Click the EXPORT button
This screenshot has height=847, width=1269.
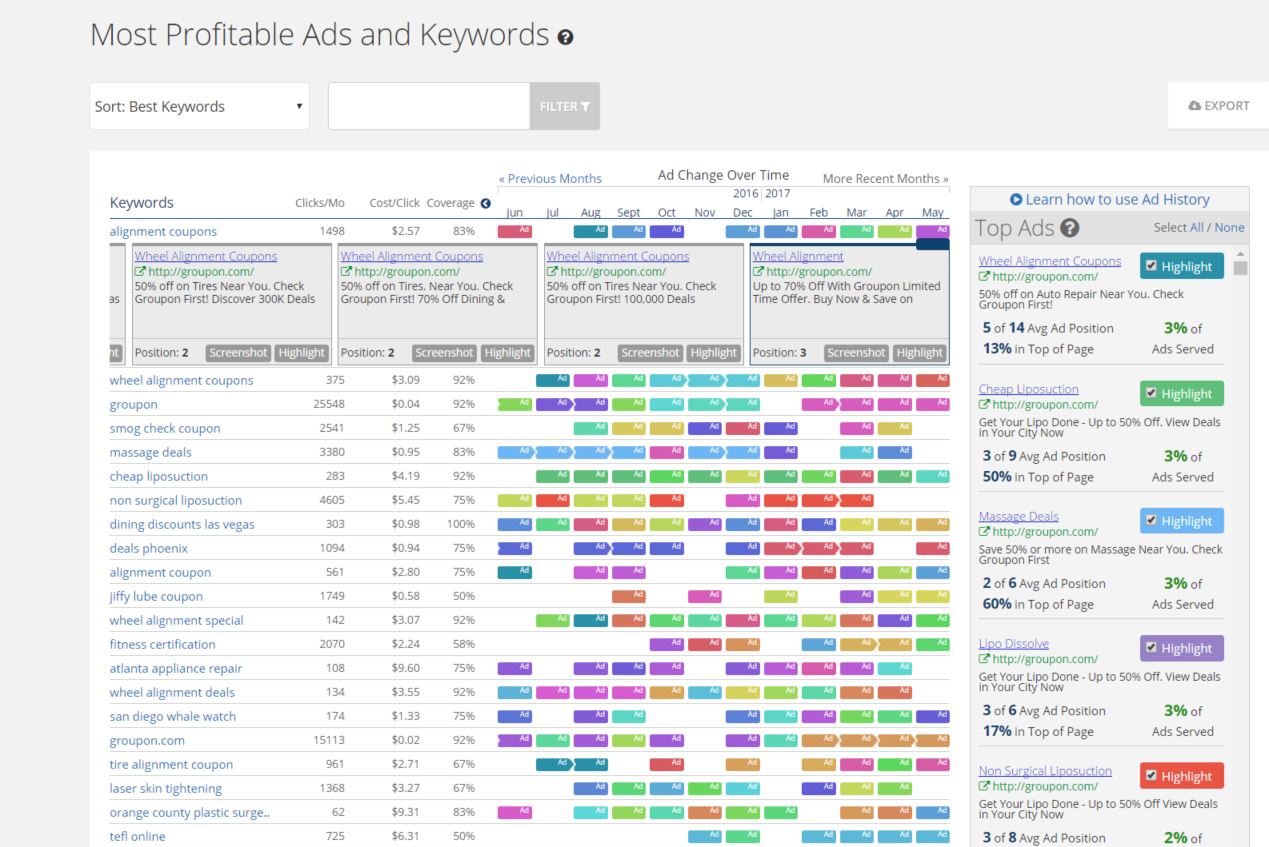coord(1218,106)
